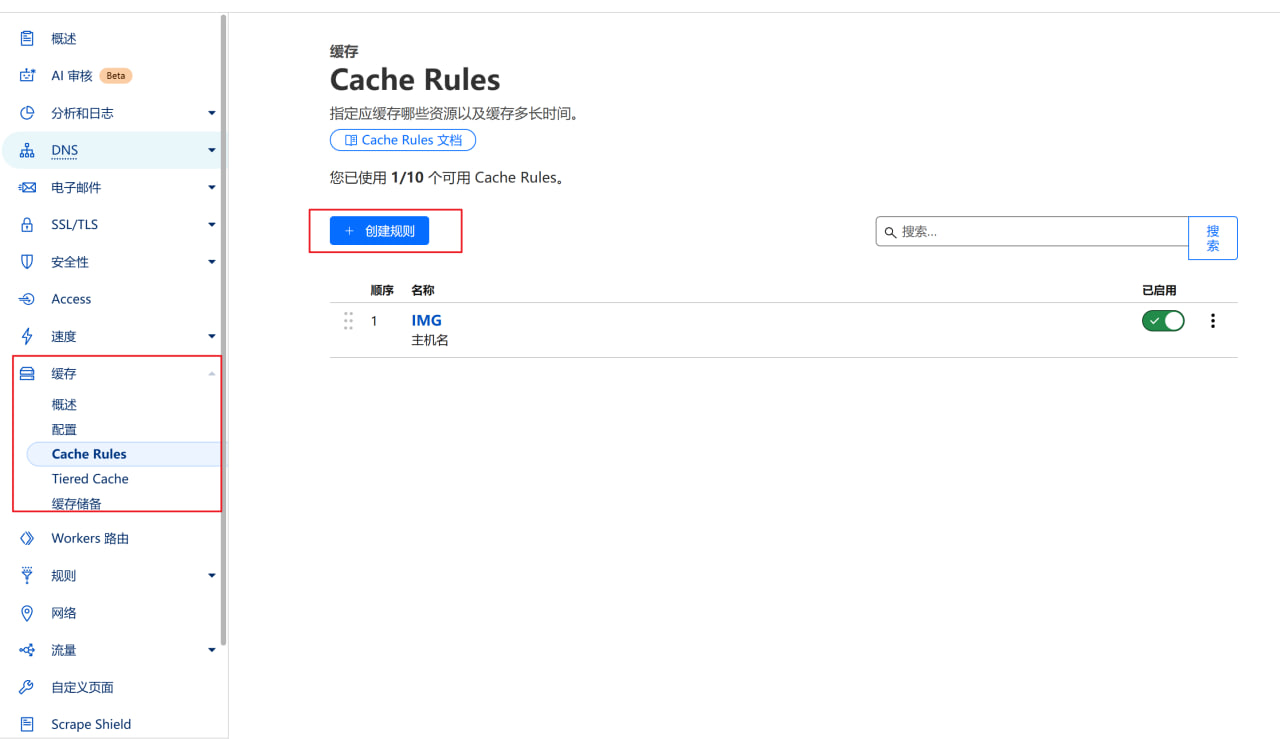Image resolution: width=1280 pixels, height=739 pixels.
Task: Click the SSL/TLS padlock icon
Action: pyautogui.click(x=27, y=225)
